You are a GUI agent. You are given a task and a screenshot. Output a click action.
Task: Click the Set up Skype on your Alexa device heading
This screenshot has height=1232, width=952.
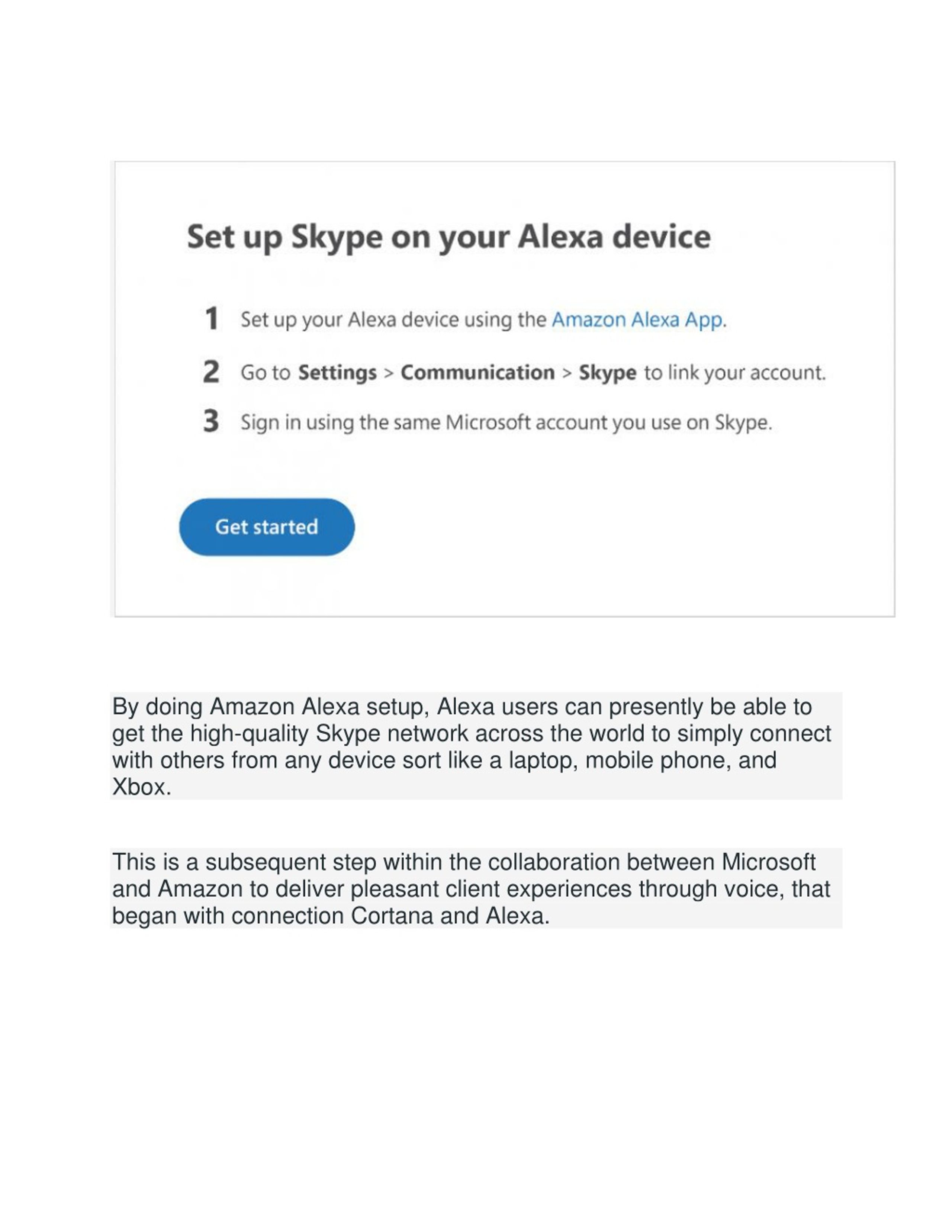(x=448, y=237)
